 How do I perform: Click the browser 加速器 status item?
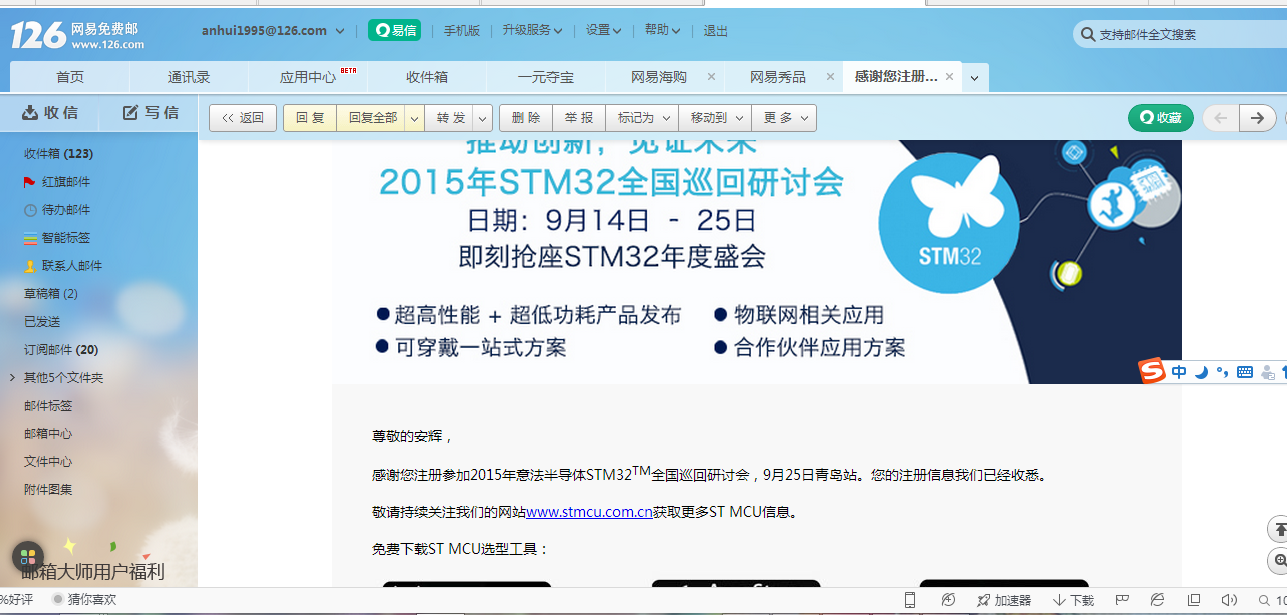click(1003, 600)
